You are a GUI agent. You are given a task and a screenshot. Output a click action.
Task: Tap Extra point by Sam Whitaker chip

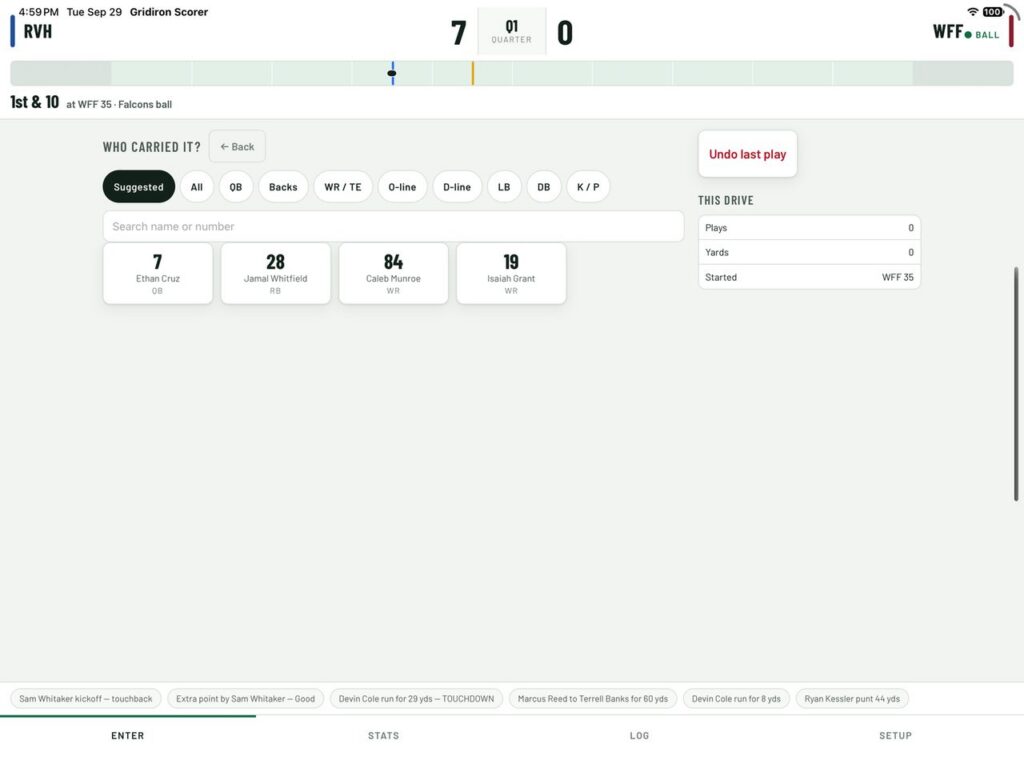pyautogui.click(x=246, y=699)
